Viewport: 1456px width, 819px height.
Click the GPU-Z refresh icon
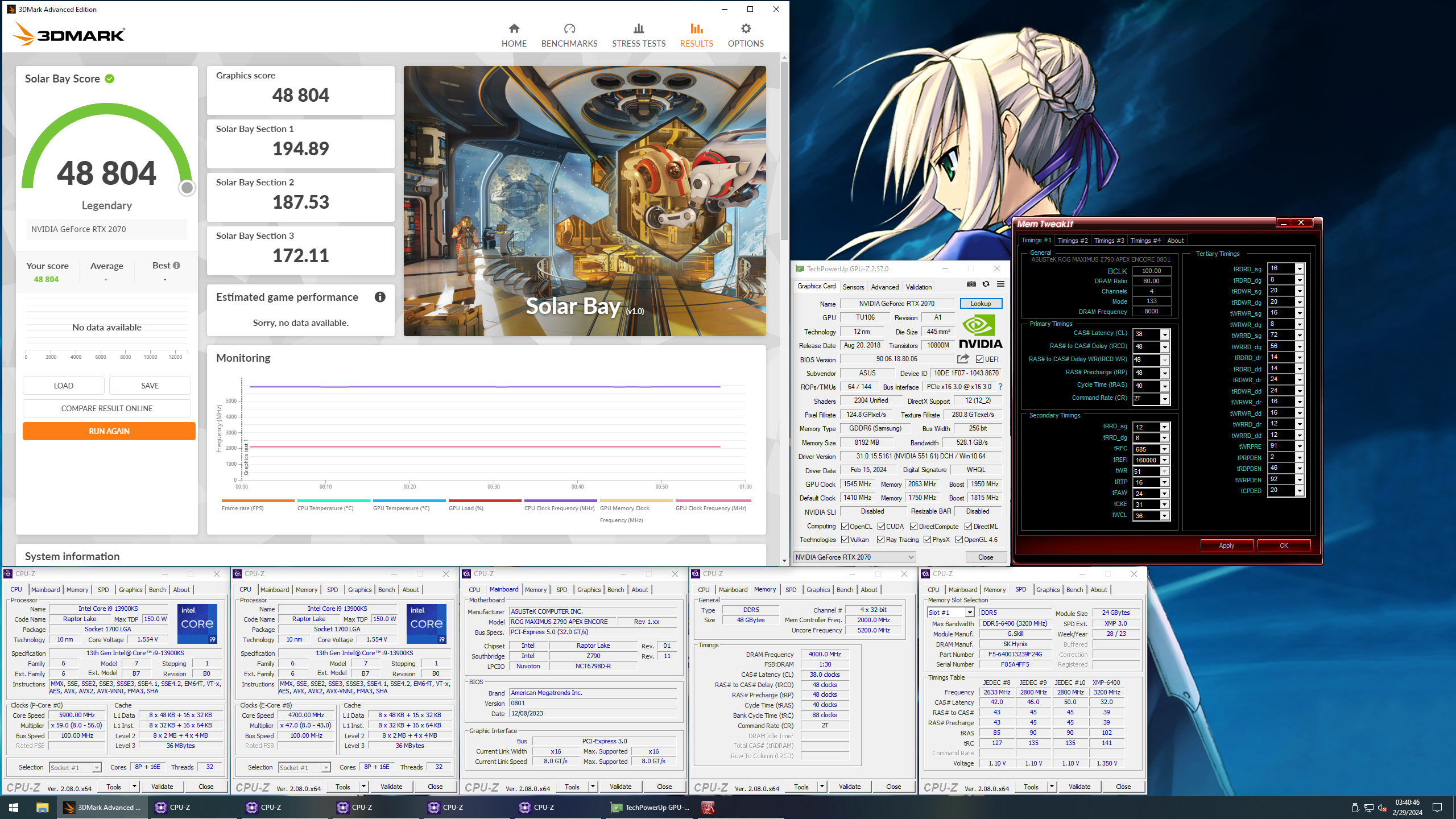tap(986, 284)
